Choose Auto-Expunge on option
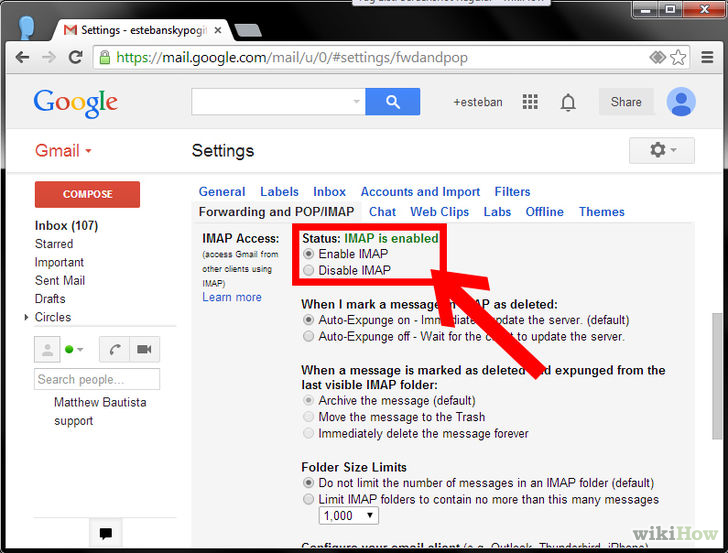 308,320
